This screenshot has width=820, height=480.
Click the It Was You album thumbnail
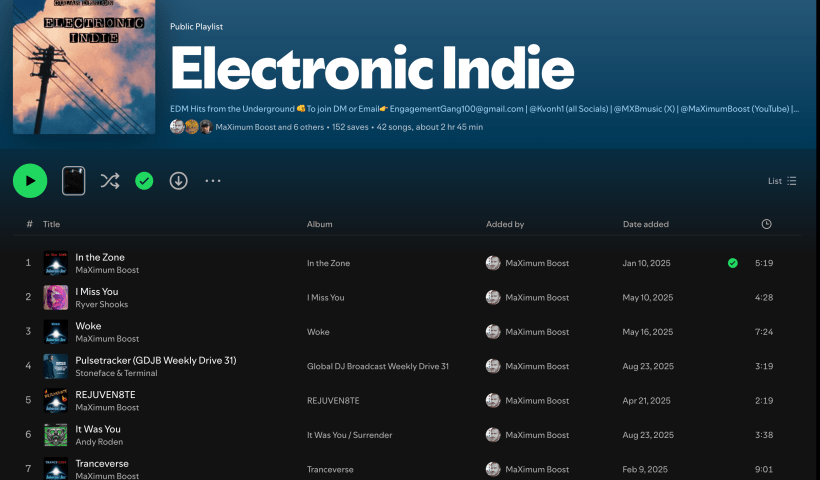point(56,435)
